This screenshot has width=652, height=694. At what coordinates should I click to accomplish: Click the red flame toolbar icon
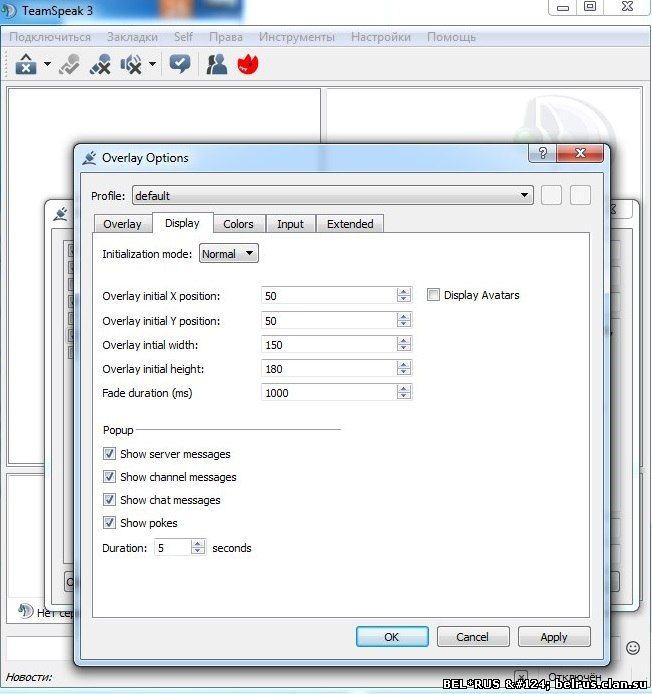248,65
